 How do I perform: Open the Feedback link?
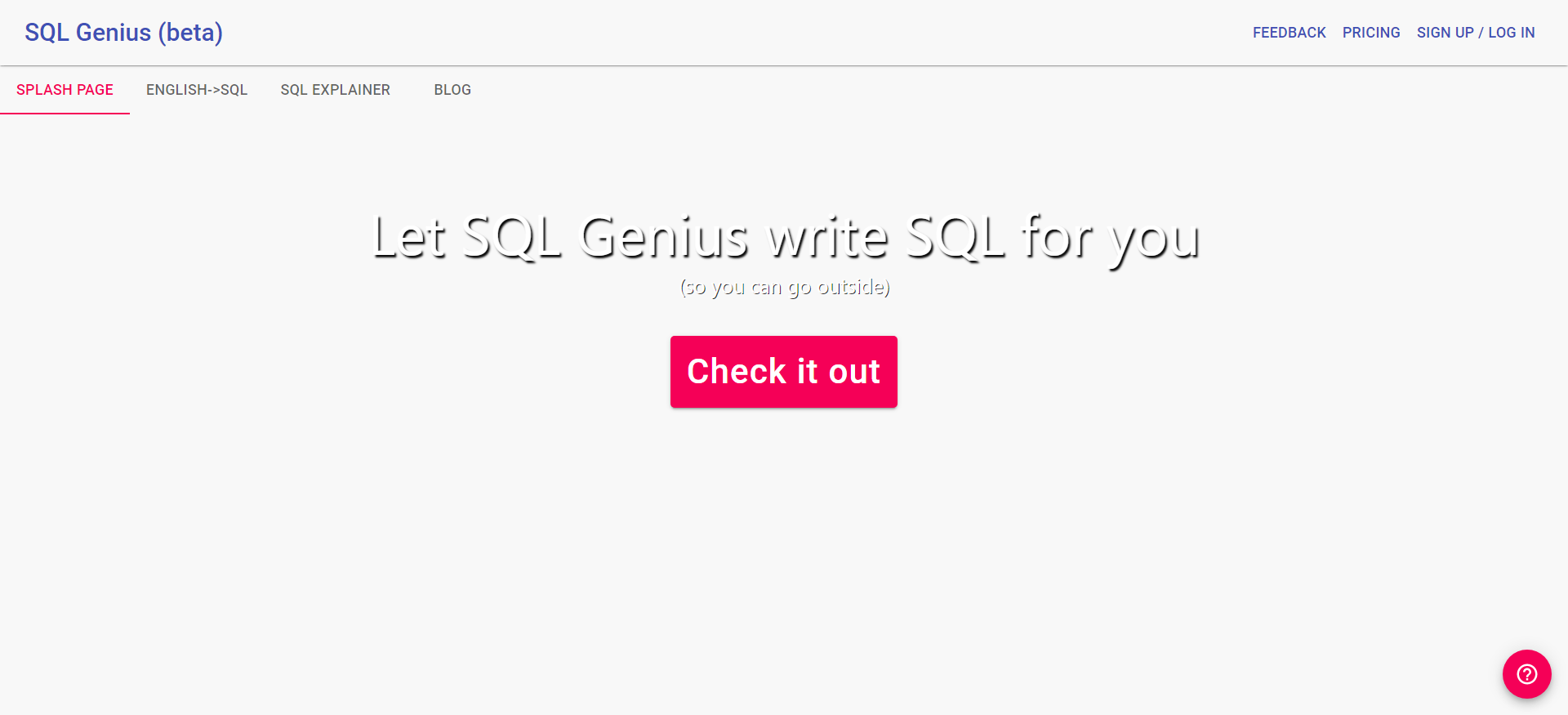(1289, 33)
